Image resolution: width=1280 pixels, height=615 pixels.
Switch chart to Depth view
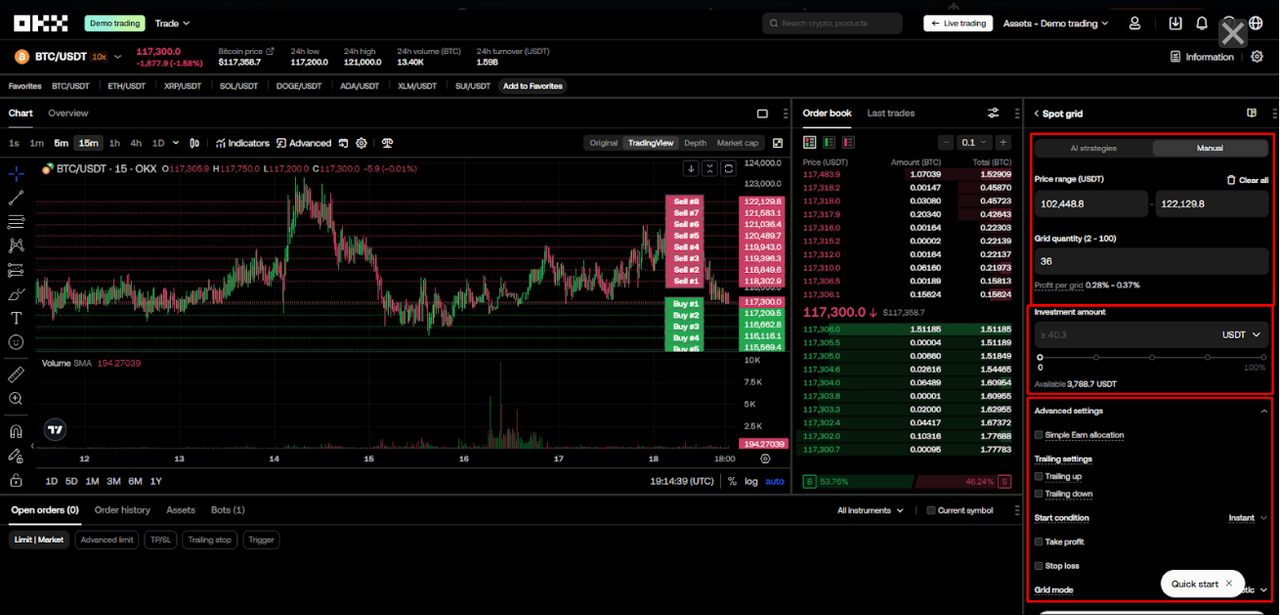click(x=695, y=143)
